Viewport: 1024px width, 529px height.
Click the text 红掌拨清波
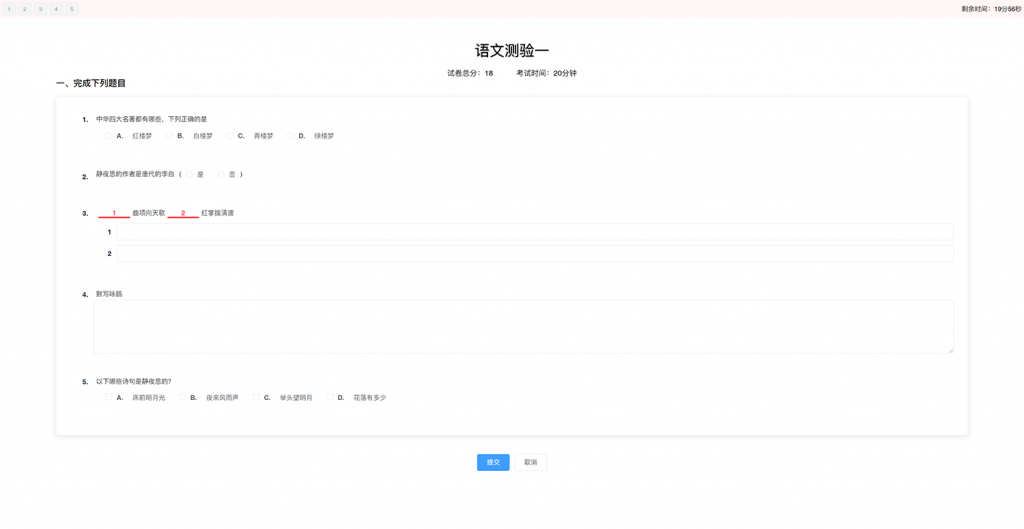coord(217,213)
